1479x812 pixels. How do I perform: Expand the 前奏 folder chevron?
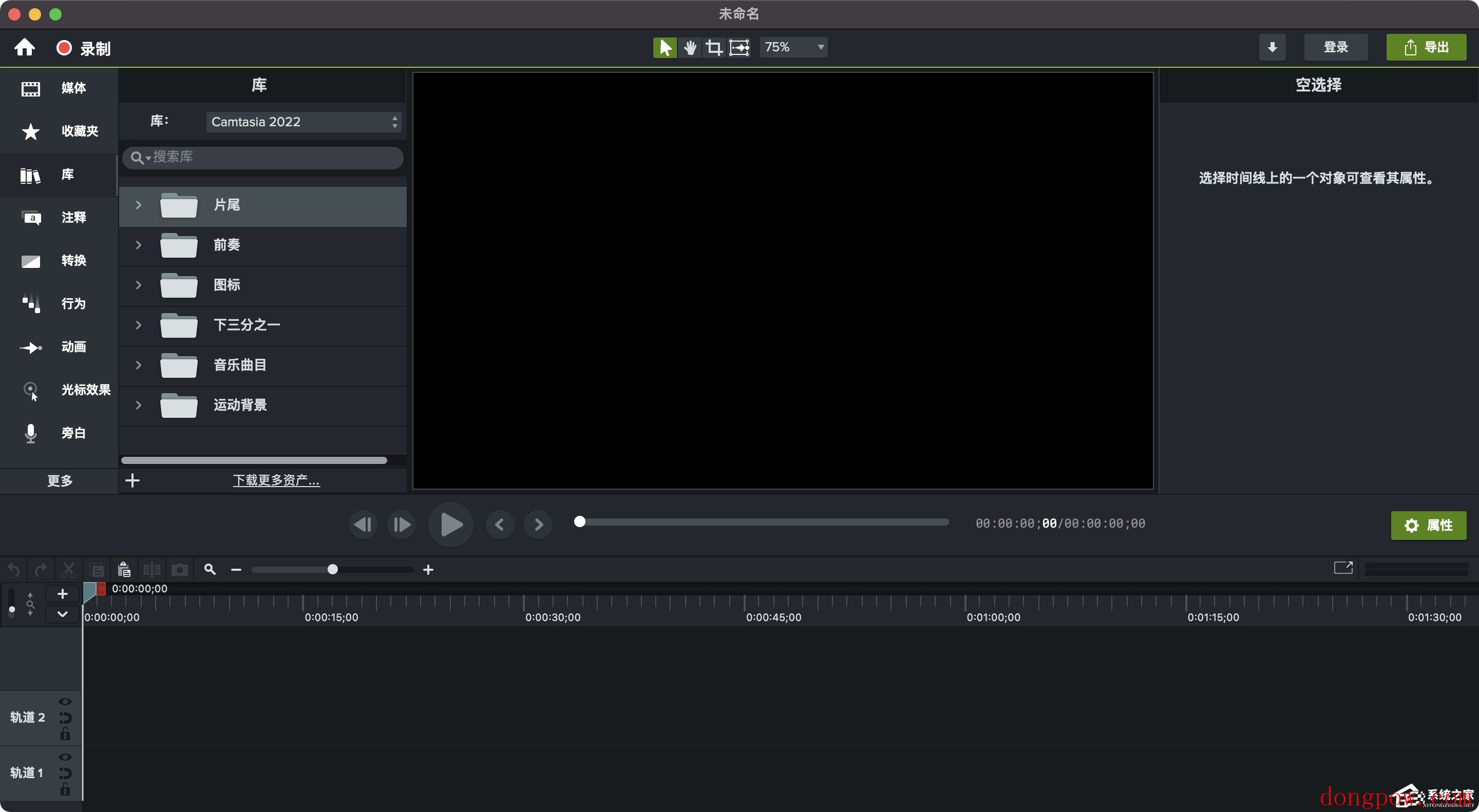[x=138, y=245]
